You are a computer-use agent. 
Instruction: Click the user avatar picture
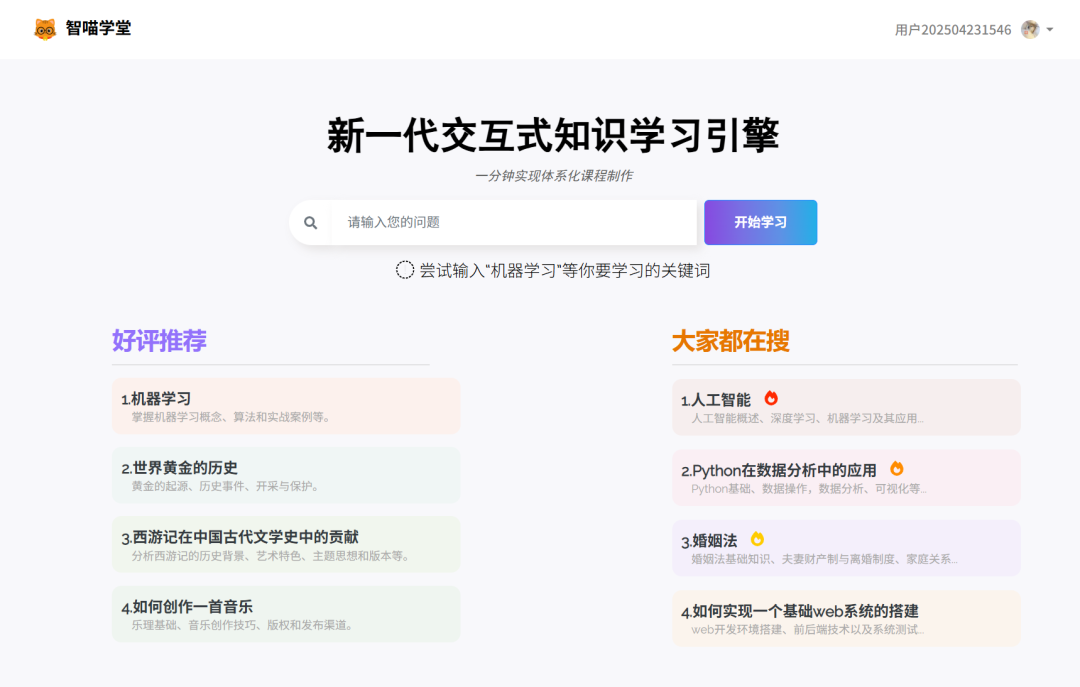[1029, 29]
